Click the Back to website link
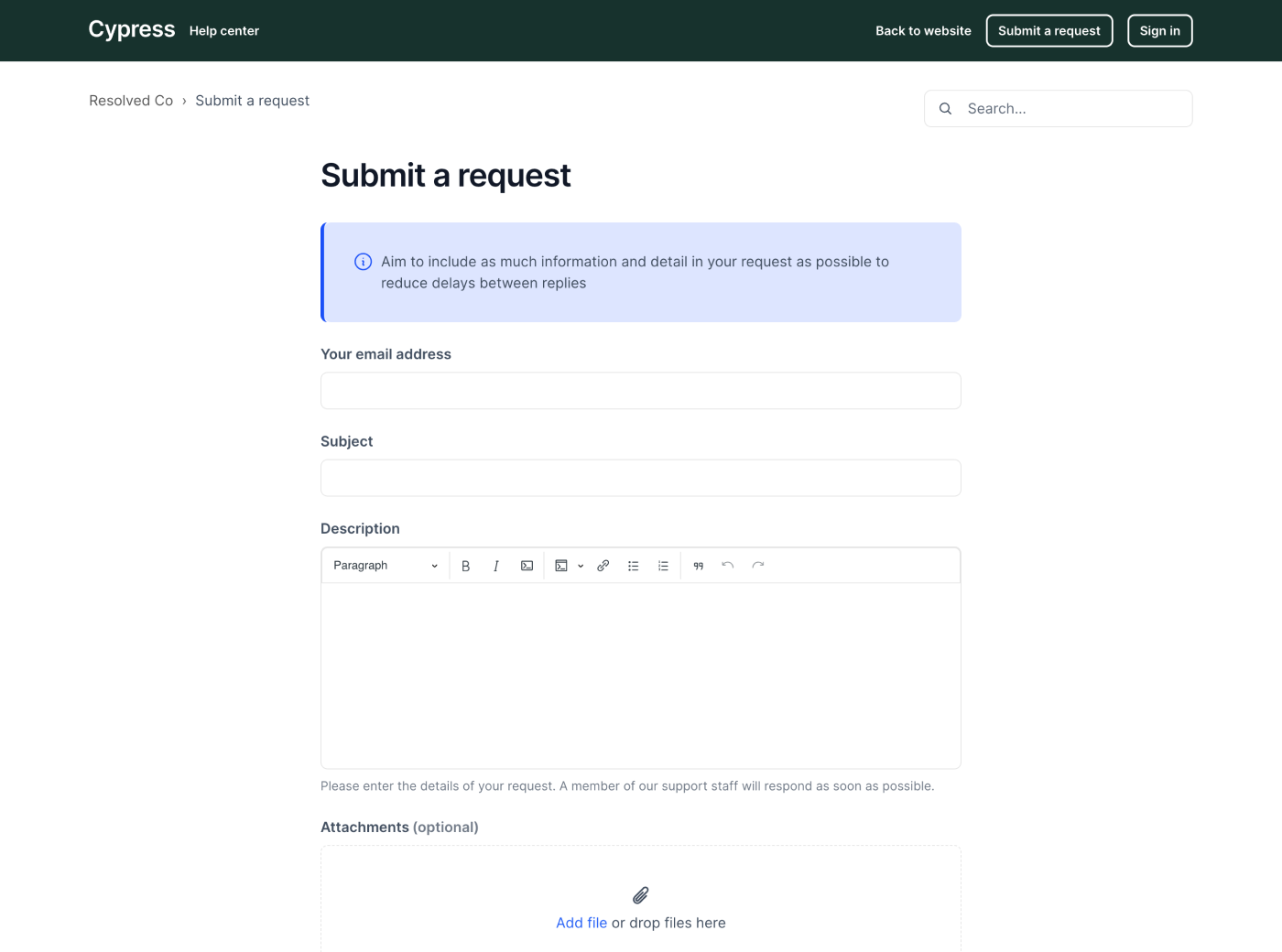Viewport: 1282px width, 952px height. 923,31
